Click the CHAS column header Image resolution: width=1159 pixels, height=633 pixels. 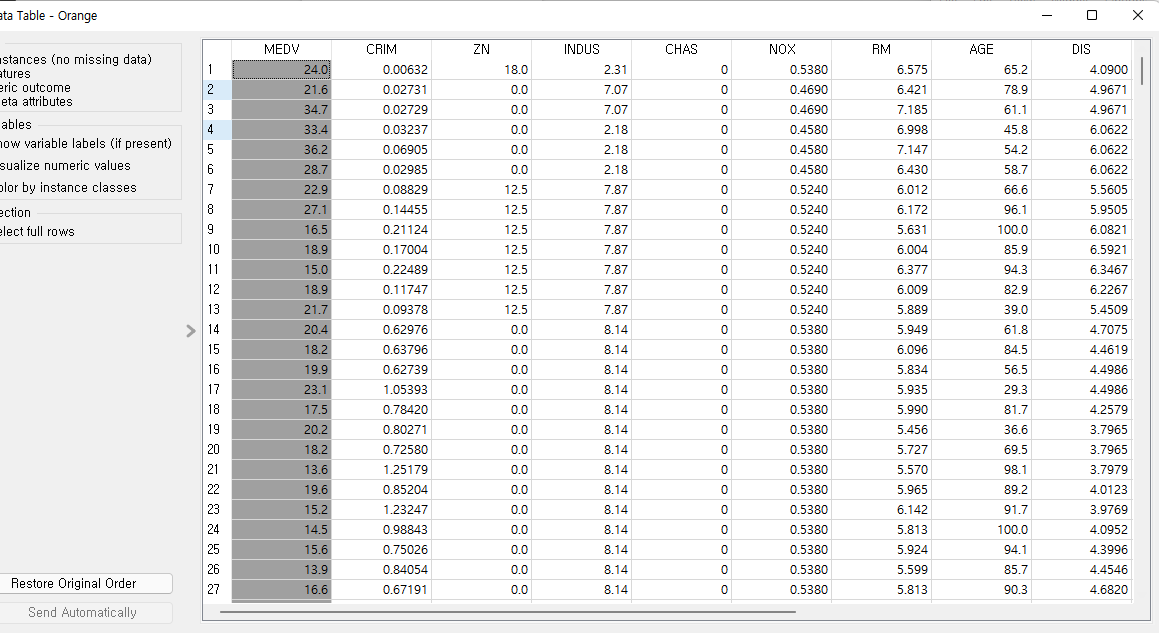point(681,48)
